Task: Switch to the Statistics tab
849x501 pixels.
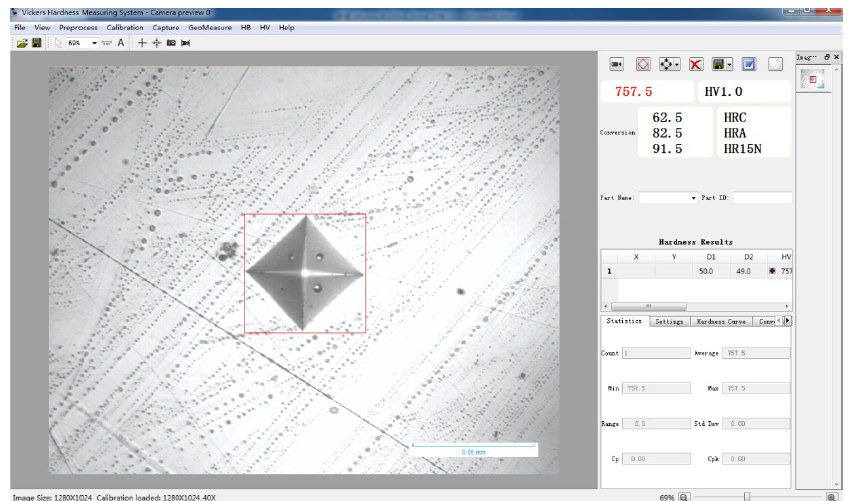Action: pyautogui.click(x=624, y=321)
